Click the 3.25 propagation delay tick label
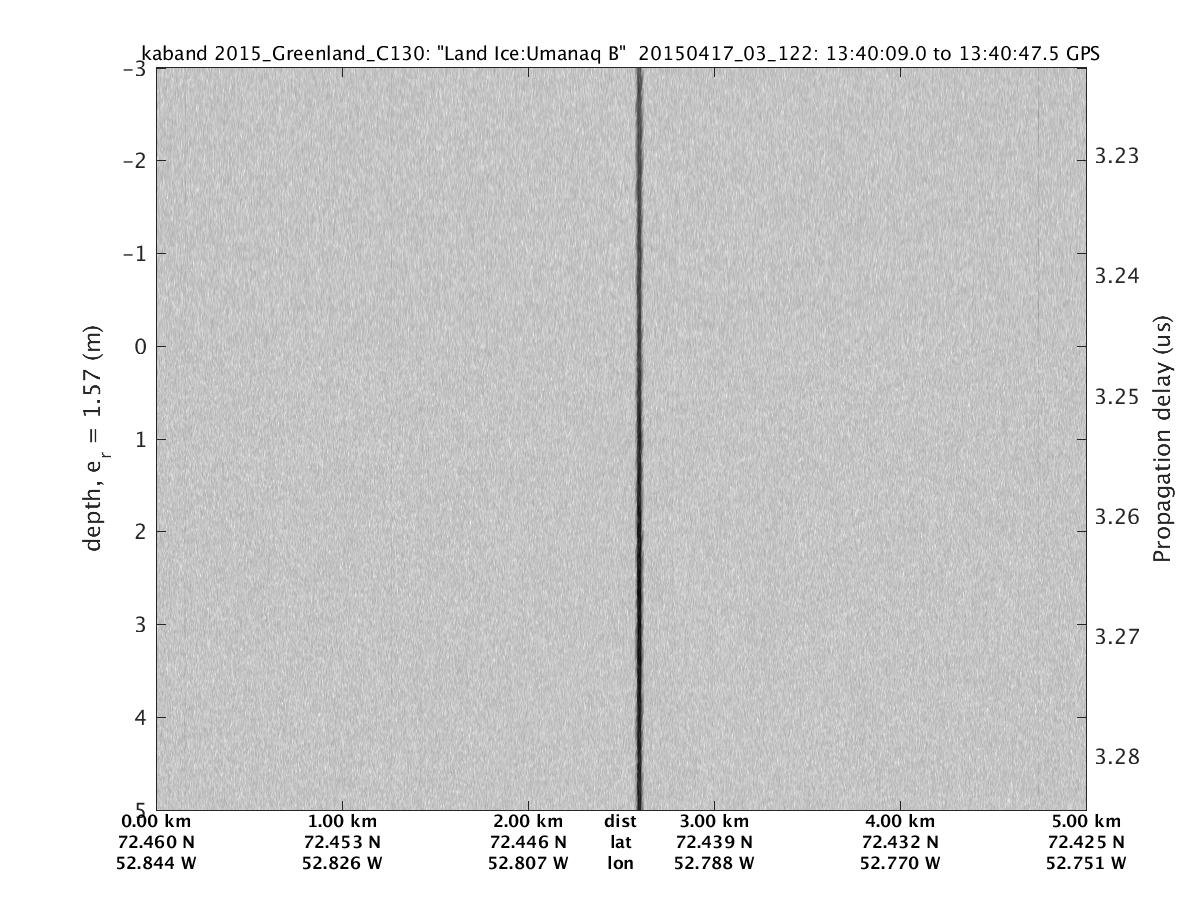Viewport: 1200px width, 900px height. click(x=1116, y=397)
